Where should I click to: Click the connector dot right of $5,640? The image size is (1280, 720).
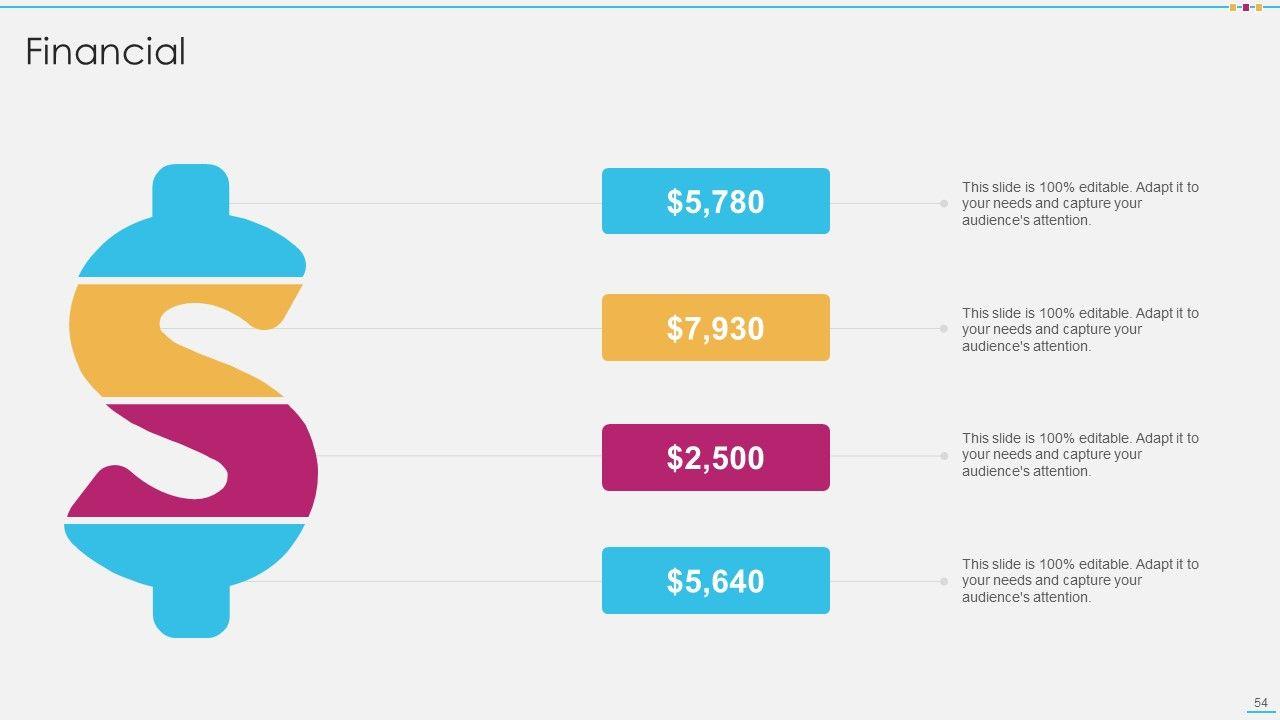click(944, 581)
